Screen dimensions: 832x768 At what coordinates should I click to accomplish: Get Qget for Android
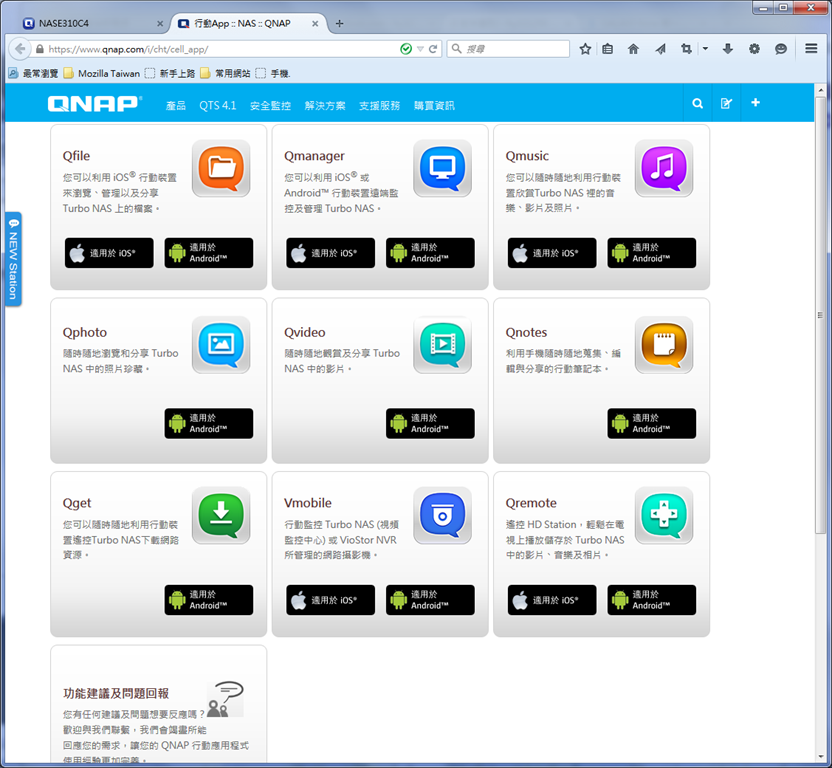pyautogui.click(x=209, y=600)
